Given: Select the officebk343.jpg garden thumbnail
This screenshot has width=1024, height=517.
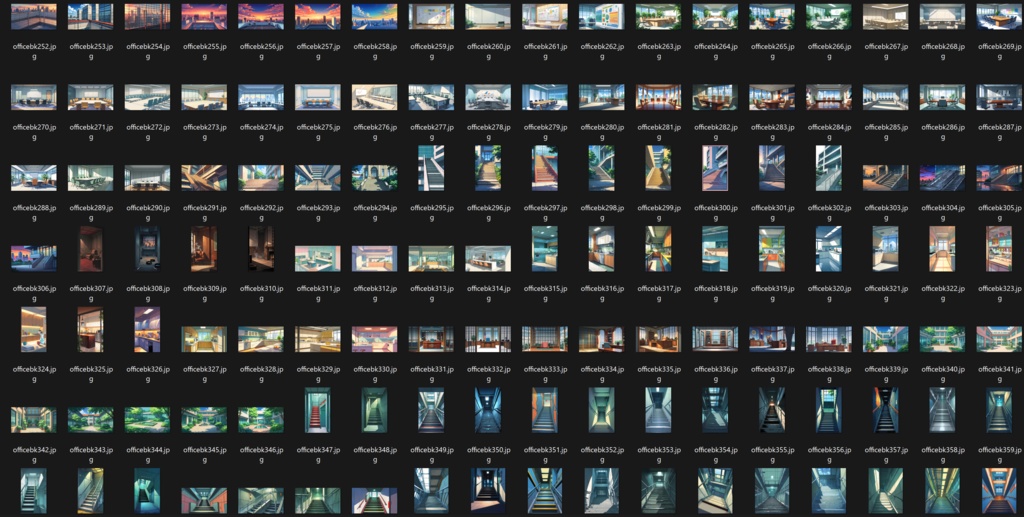Looking at the screenshot, I should point(91,420).
